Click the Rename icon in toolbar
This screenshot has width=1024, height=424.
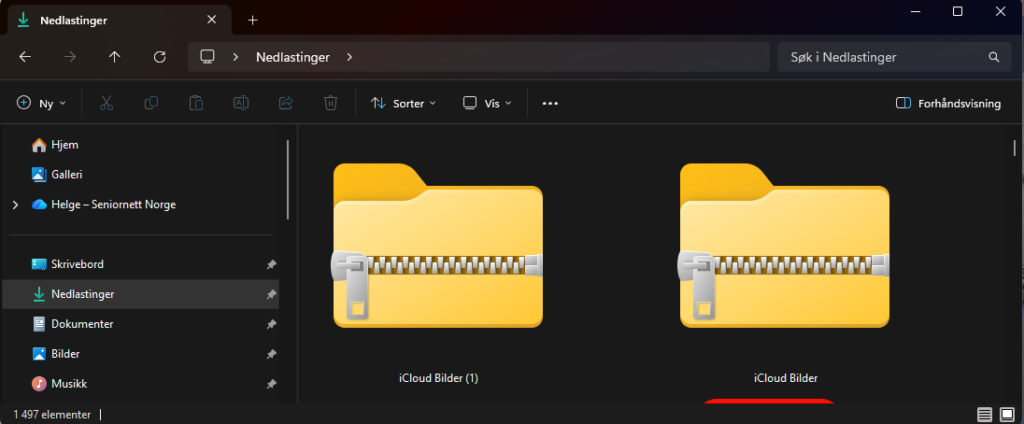click(x=241, y=103)
